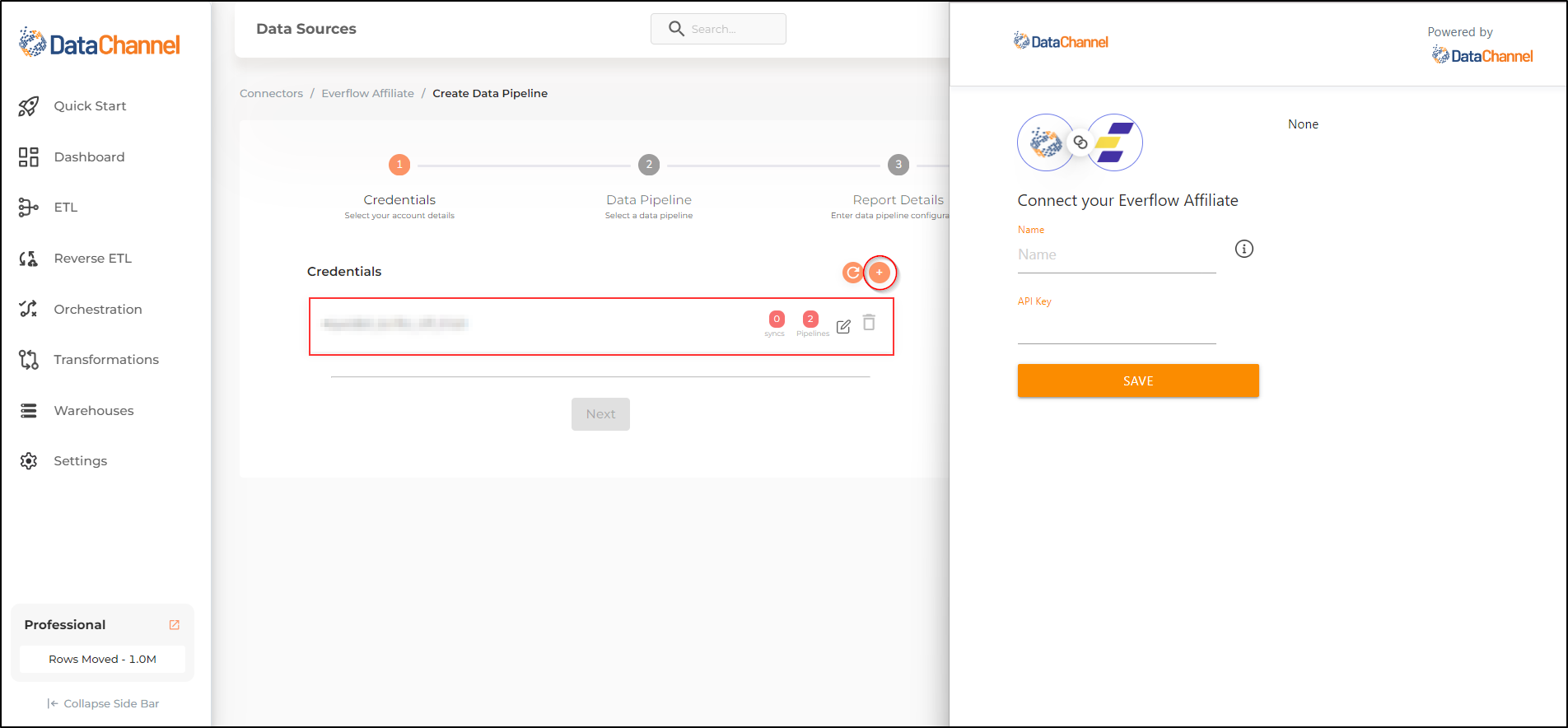The height and width of the screenshot is (728, 1568).
Task: Edit the listed credential with pencil icon
Action: (843, 327)
